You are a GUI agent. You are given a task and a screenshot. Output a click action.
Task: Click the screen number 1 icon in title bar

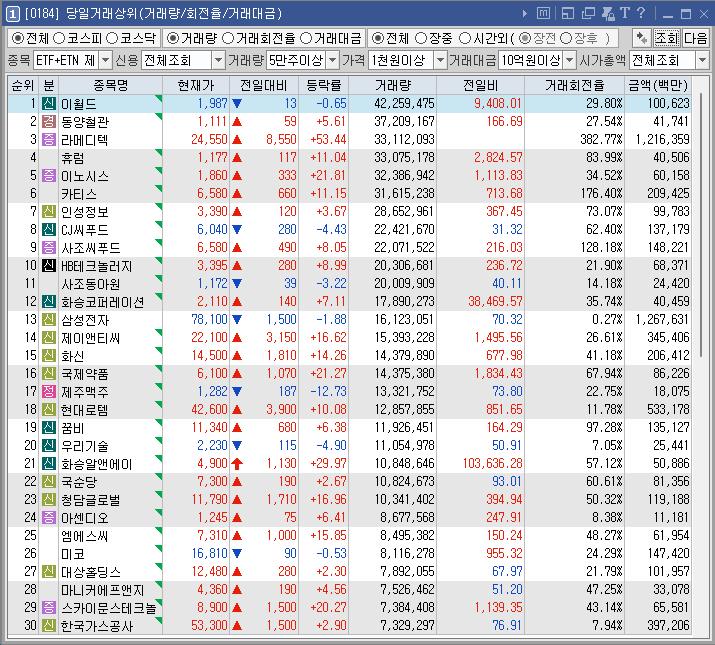12,14
